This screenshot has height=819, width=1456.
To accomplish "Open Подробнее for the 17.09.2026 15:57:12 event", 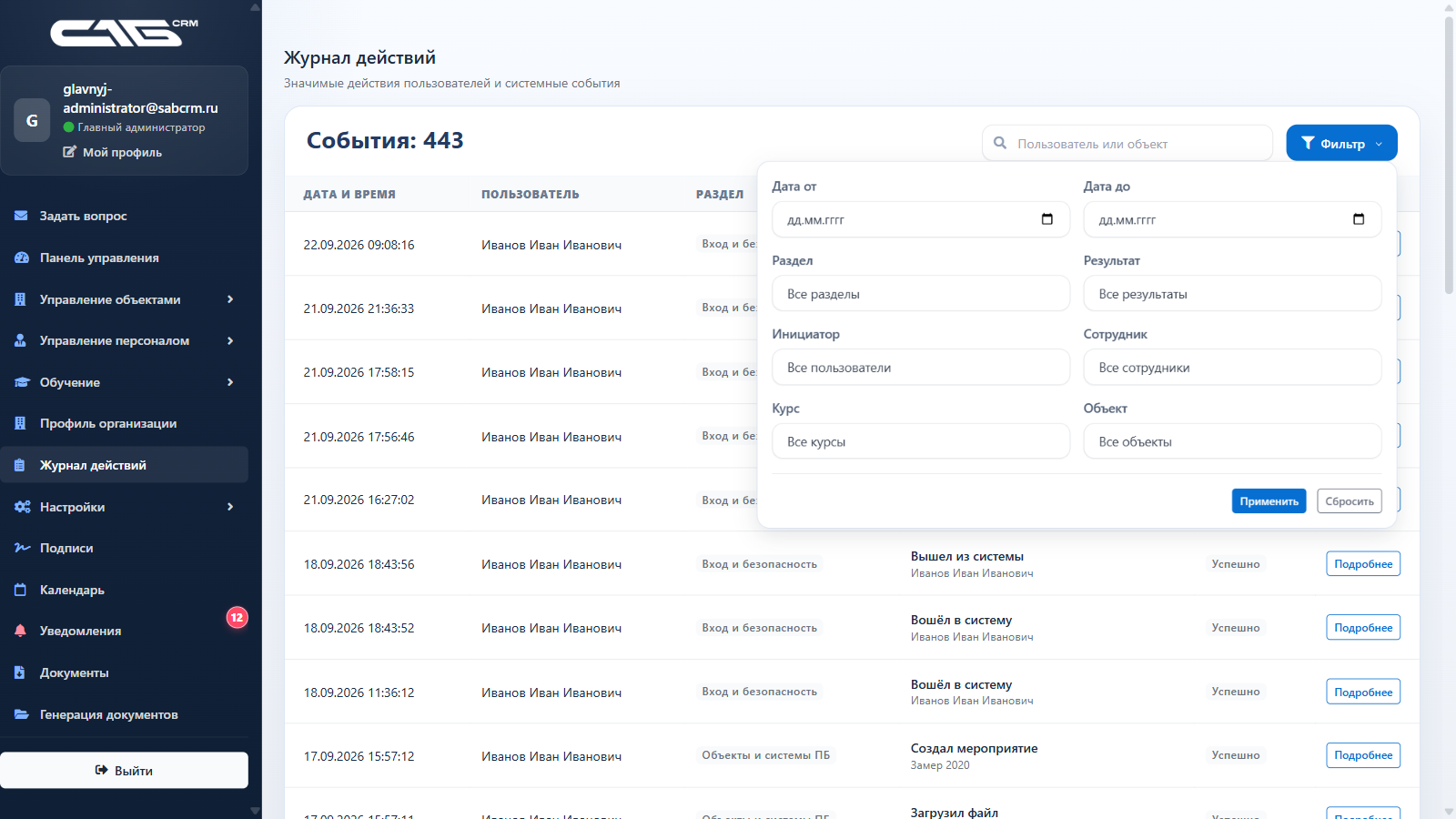I will pyautogui.click(x=1363, y=755).
